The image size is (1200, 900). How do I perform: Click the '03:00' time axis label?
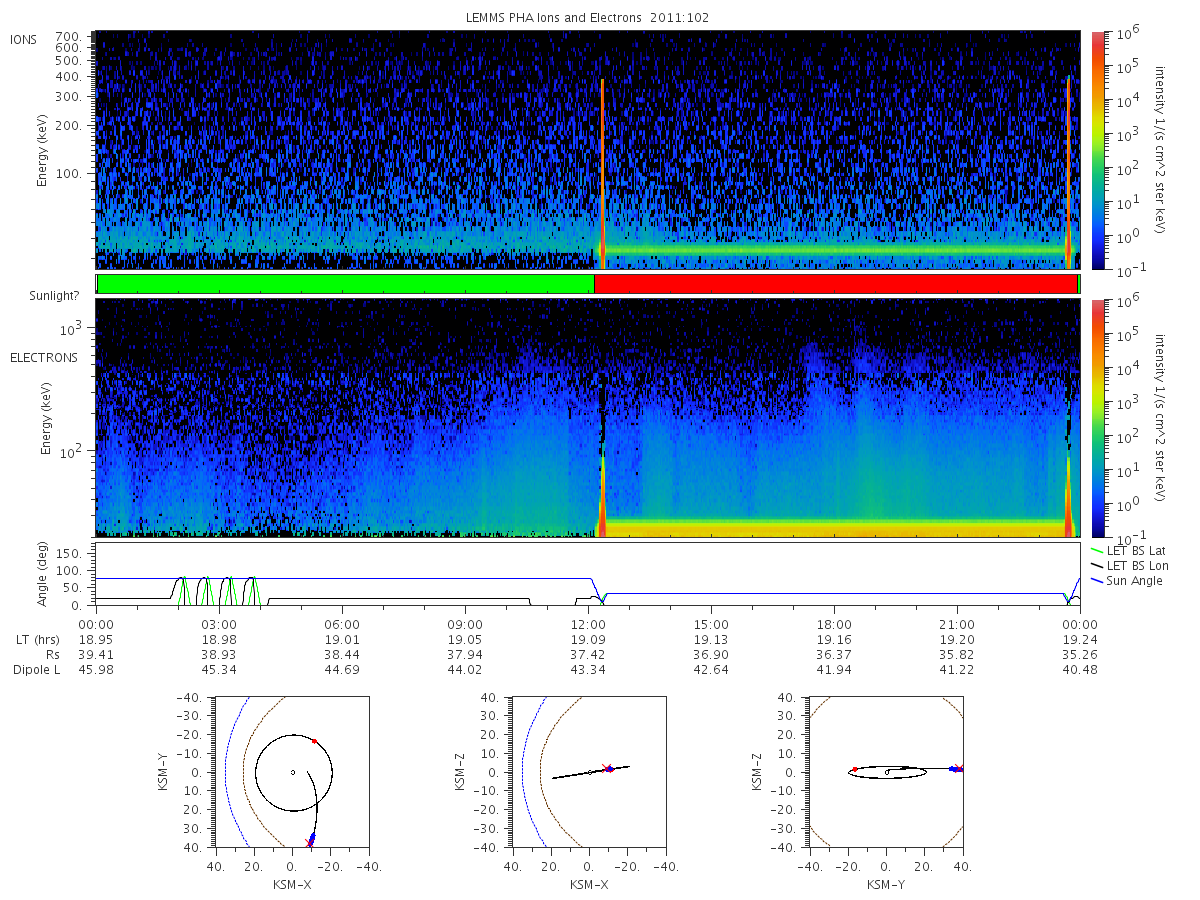click(219, 623)
